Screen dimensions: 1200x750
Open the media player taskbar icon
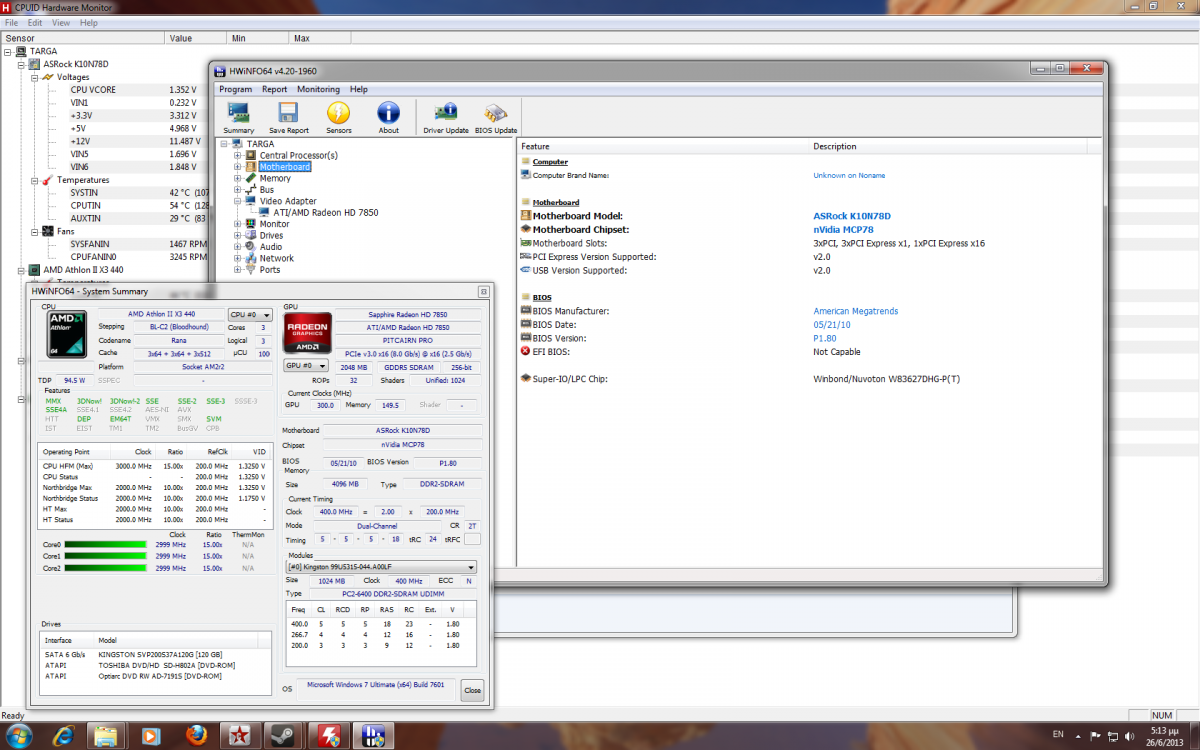150,736
